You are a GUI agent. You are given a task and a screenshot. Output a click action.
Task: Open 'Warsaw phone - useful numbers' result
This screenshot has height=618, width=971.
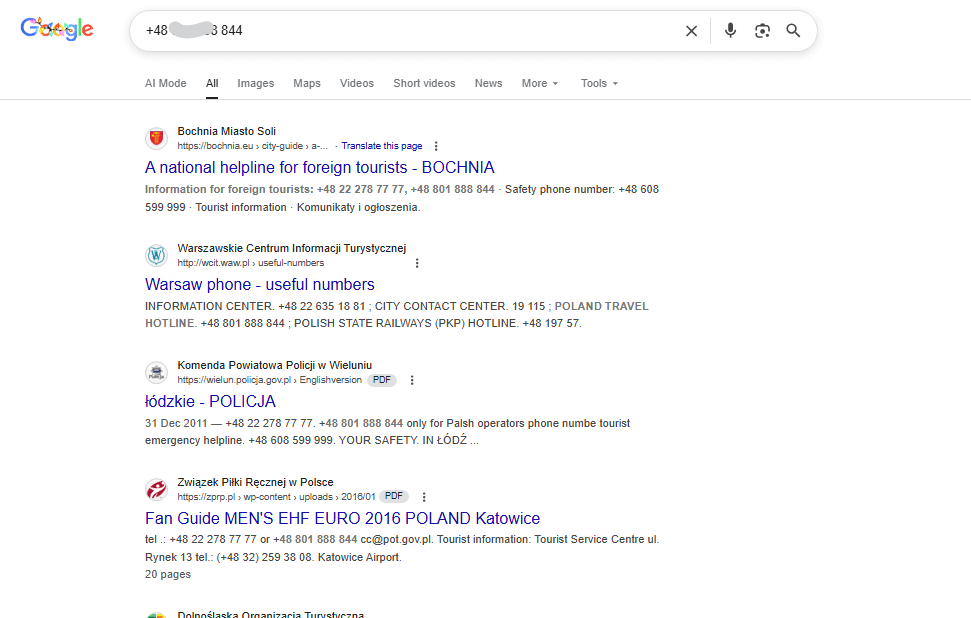tap(259, 284)
